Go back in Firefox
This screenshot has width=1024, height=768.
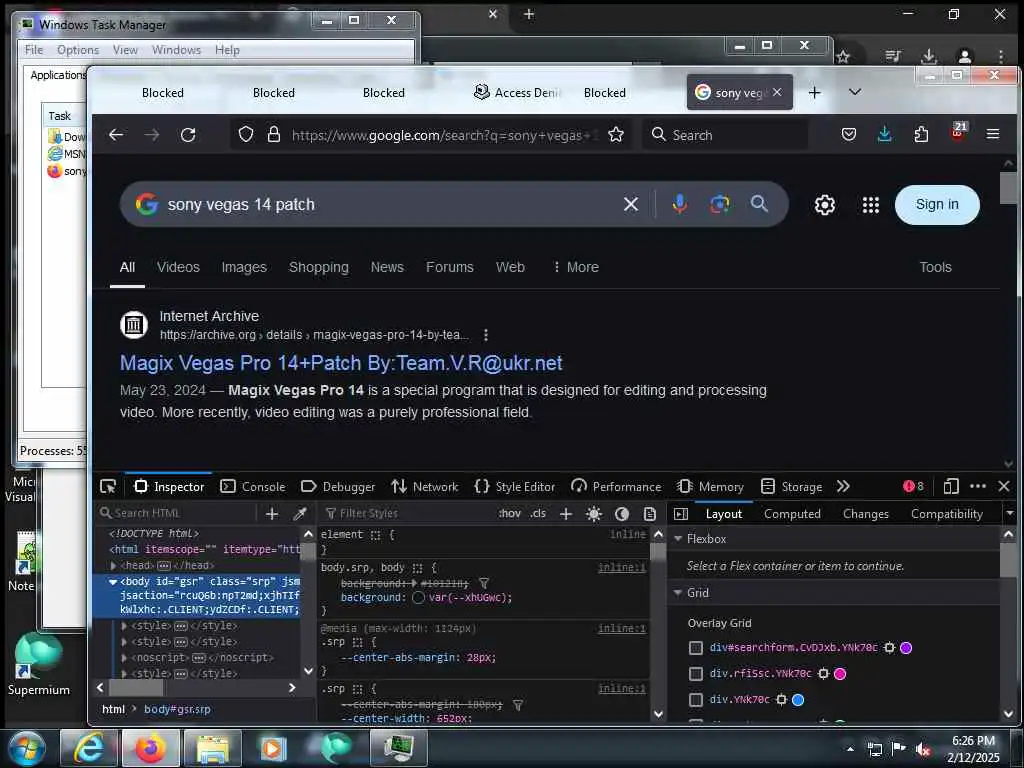(116, 135)
